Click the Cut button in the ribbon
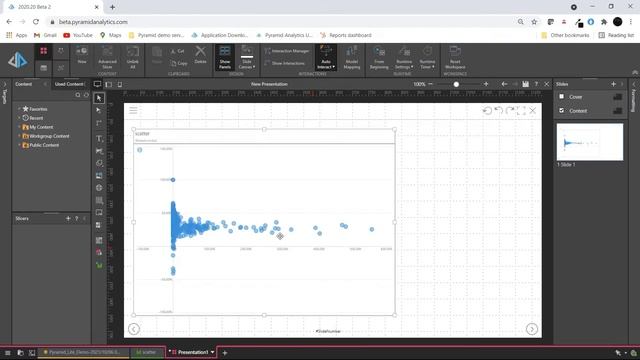The image size is (640, 360). click(x=178, y=51)
